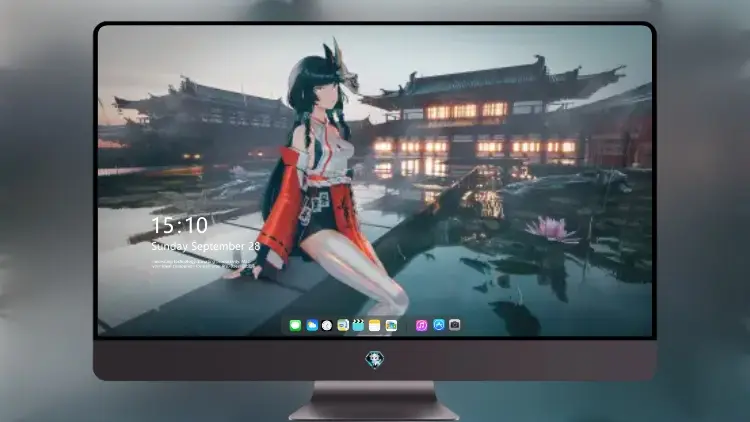Open the clapperboard video editor icon
The width and height of the screenshot is (750, 422).
(358, 325)
